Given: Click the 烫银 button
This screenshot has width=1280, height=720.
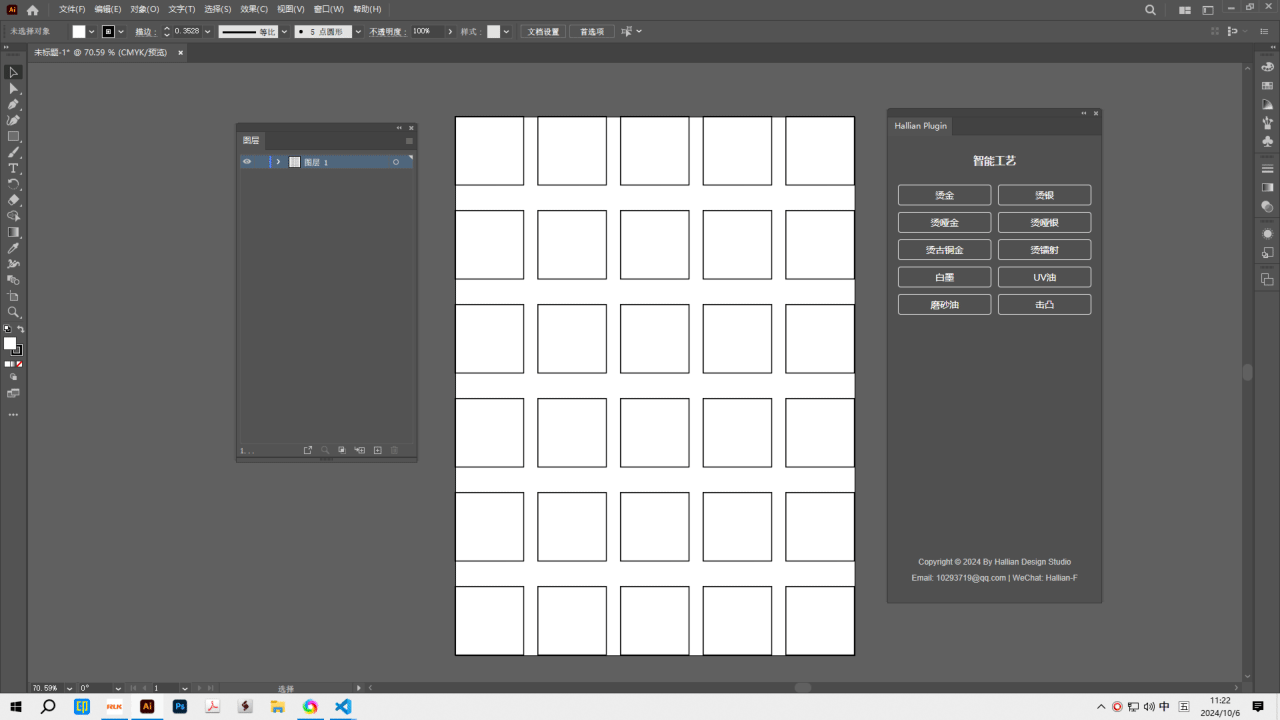Looking at the screenshot, I should 1044,195.
